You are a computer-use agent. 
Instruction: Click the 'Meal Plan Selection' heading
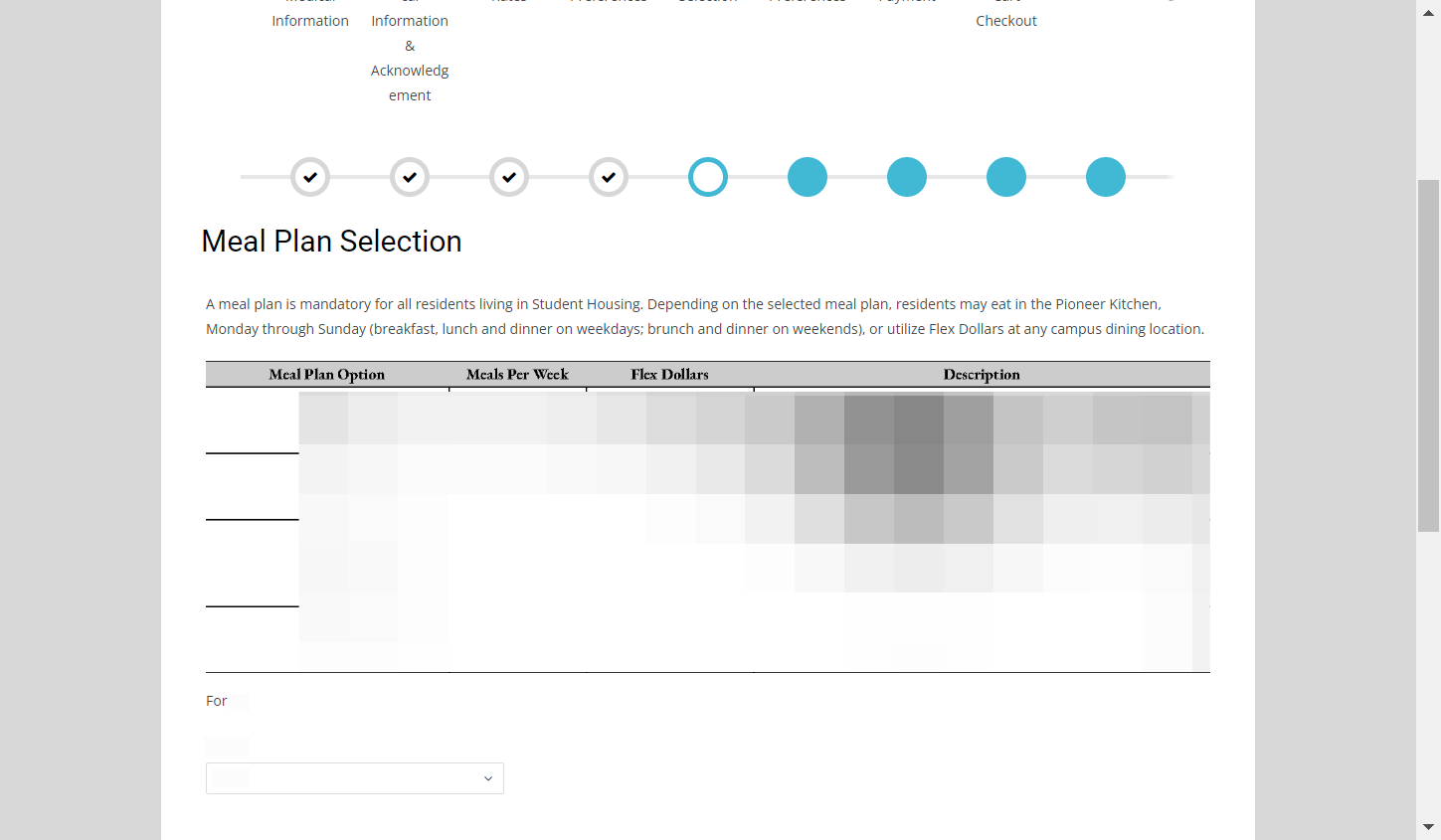click(x=331, y=242)
